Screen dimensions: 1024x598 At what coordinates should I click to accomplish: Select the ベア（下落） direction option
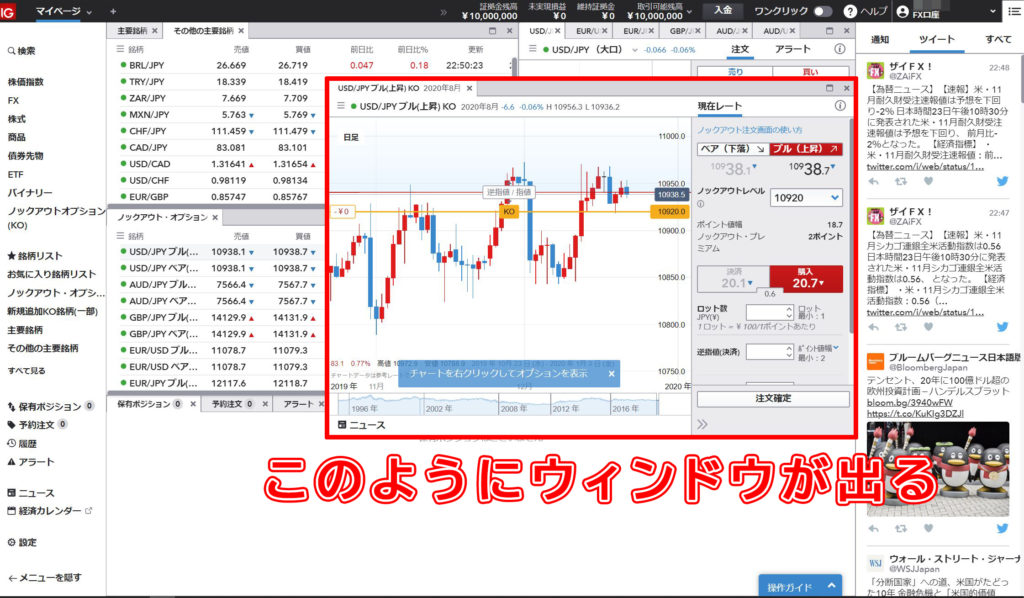[733, 149]
